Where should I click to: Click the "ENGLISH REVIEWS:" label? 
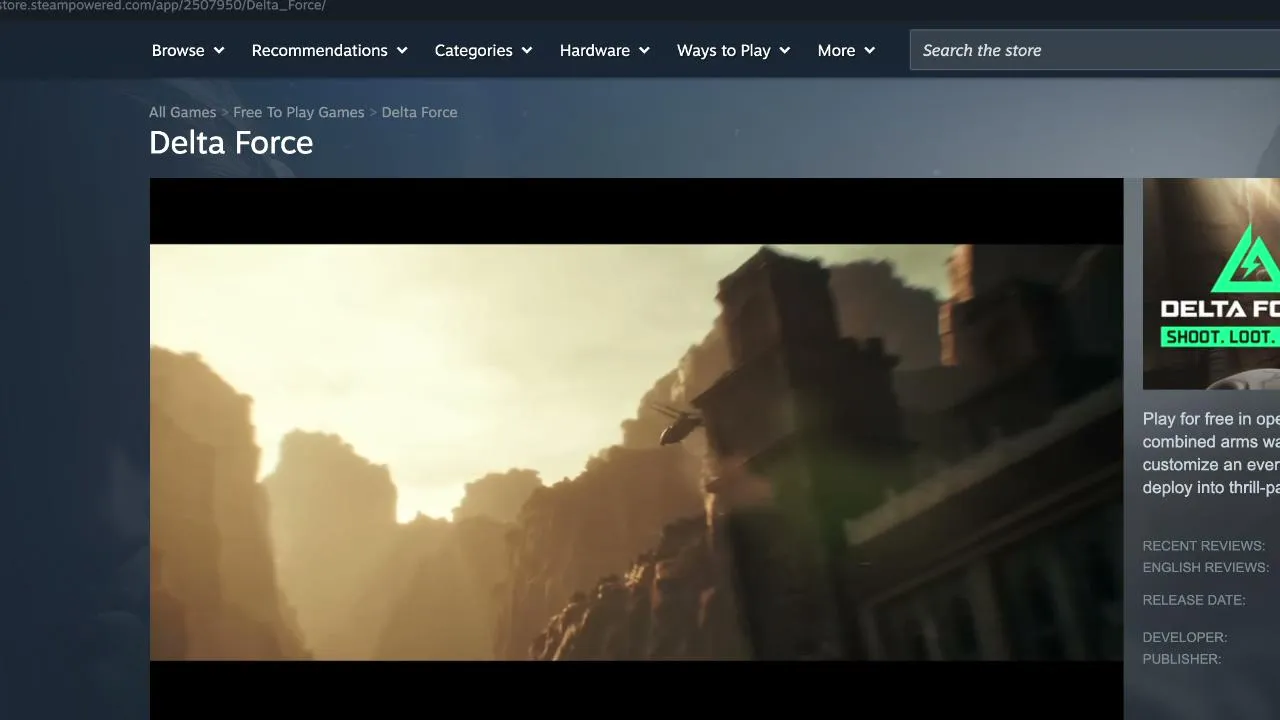pos(1206,567)
